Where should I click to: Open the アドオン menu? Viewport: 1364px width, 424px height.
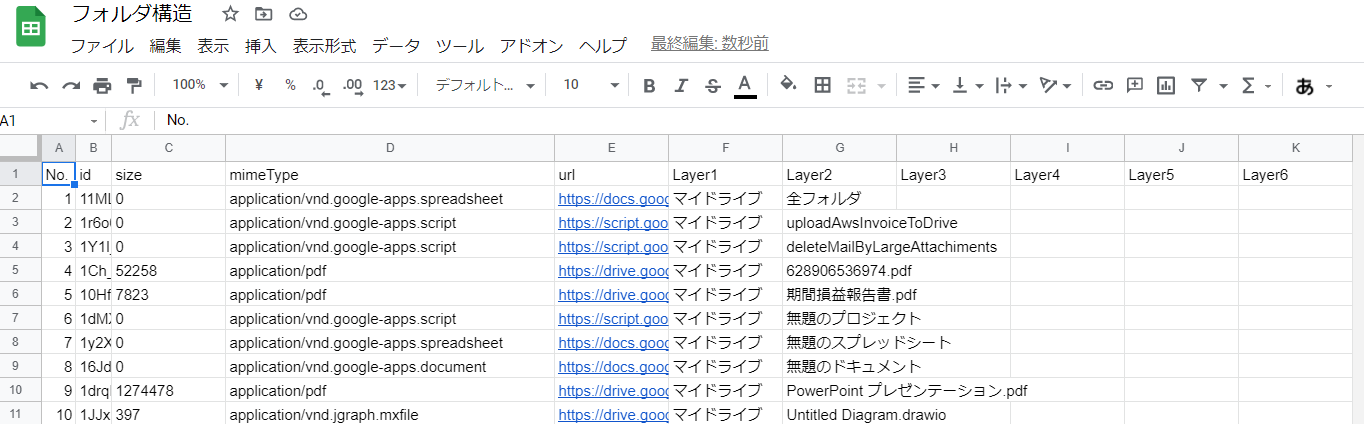[x=532, y=45]
